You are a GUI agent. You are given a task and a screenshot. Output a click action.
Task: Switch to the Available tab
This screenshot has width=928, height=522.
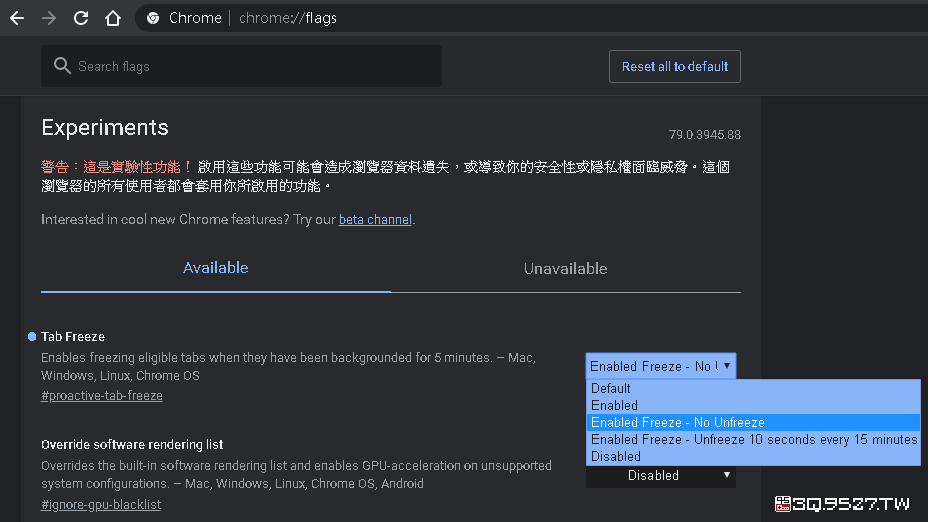[215, 268]
